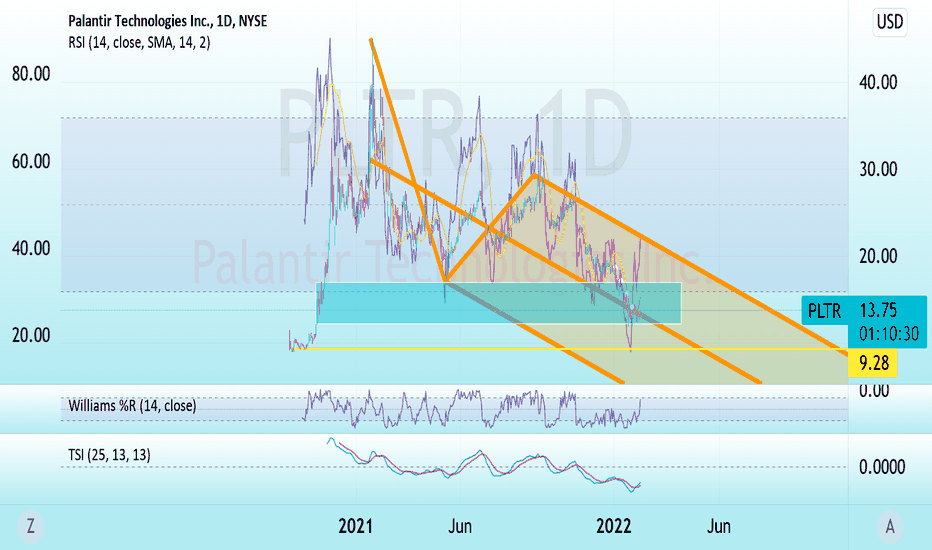The image size is (932, 550).
Task: Click the 2021 time axis label
Action: (x=355, y=526)
